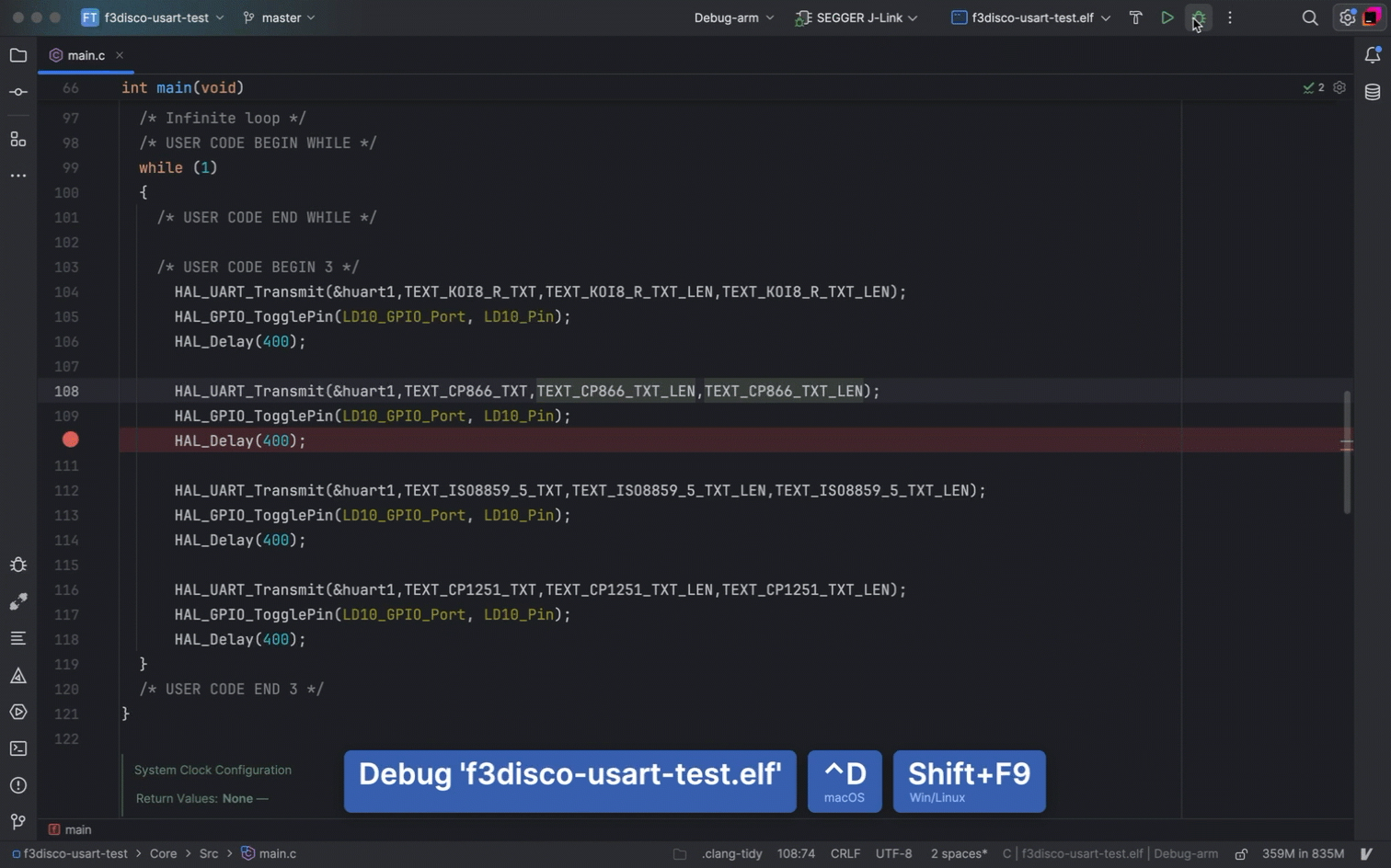Click f3disco-usart-test in the navigation breadcrumb
The height and width of the screenshot is (868, 1391).
coord(69,854)
